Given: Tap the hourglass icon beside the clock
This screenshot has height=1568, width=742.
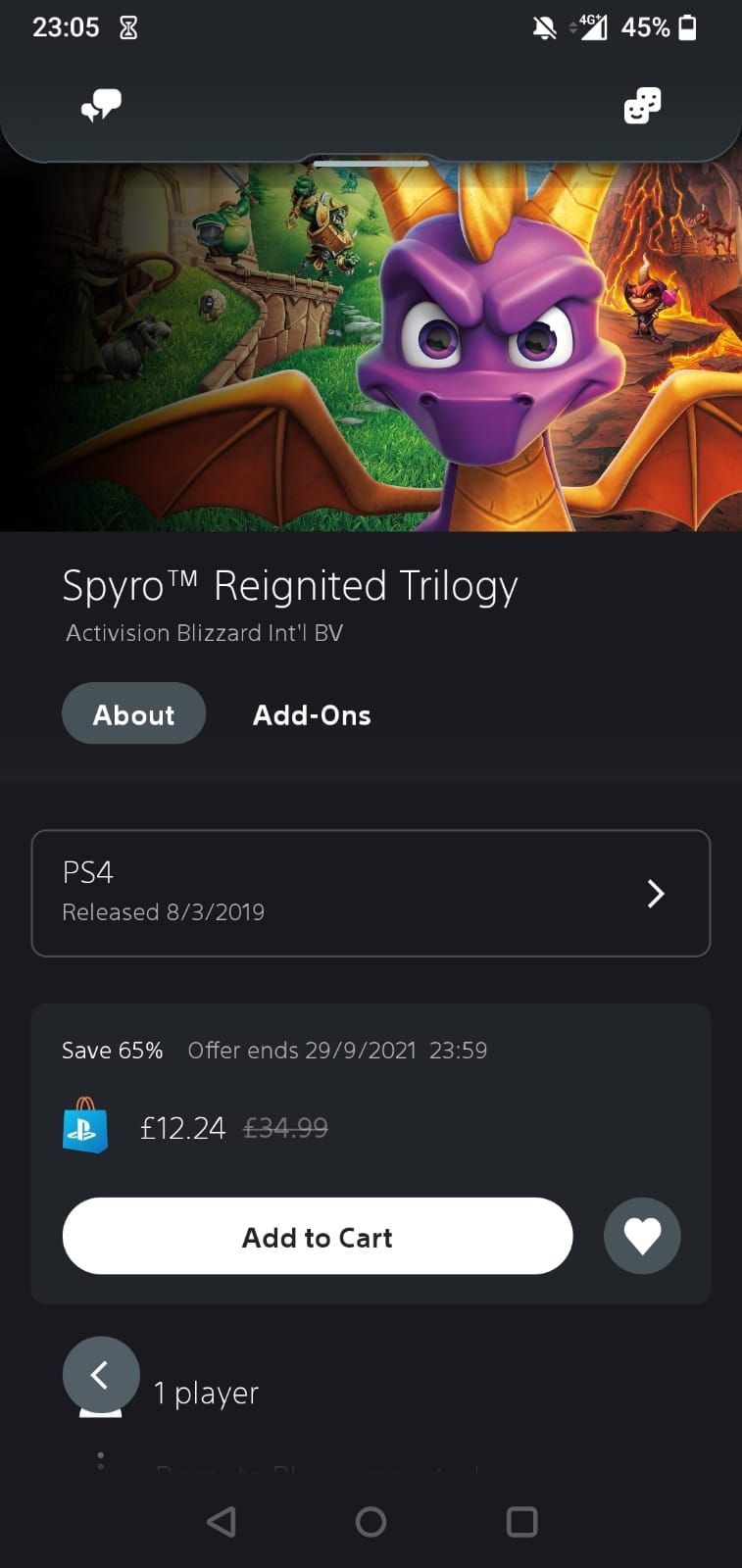Looking at the screenshot, I should [x=126, y=26].
